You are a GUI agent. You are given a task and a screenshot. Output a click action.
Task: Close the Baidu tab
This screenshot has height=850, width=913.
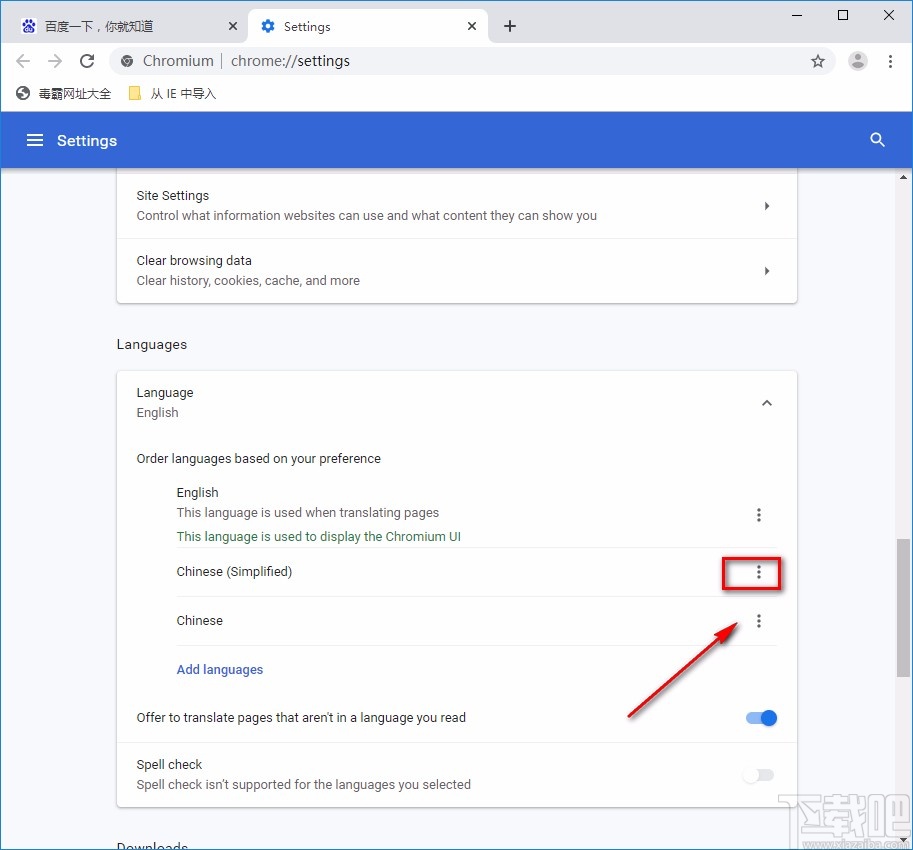(x=232, y=26)
